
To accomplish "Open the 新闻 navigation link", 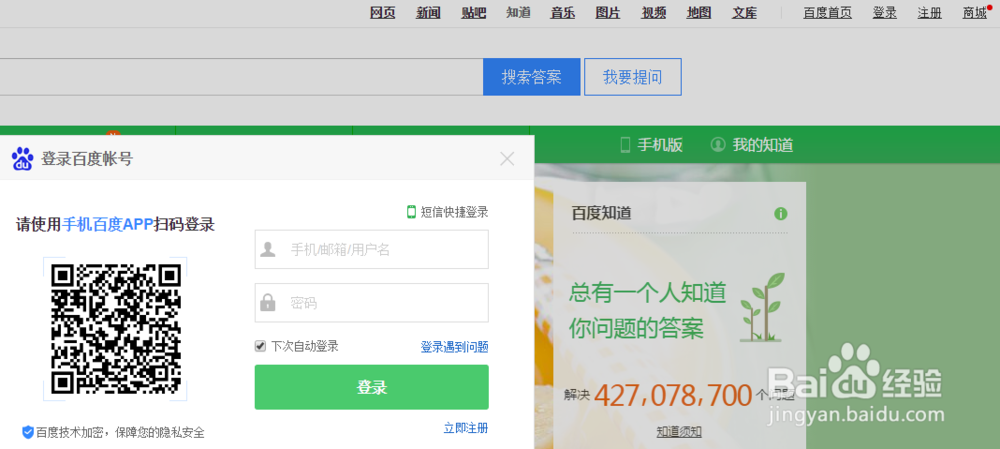I will point(429,12).
